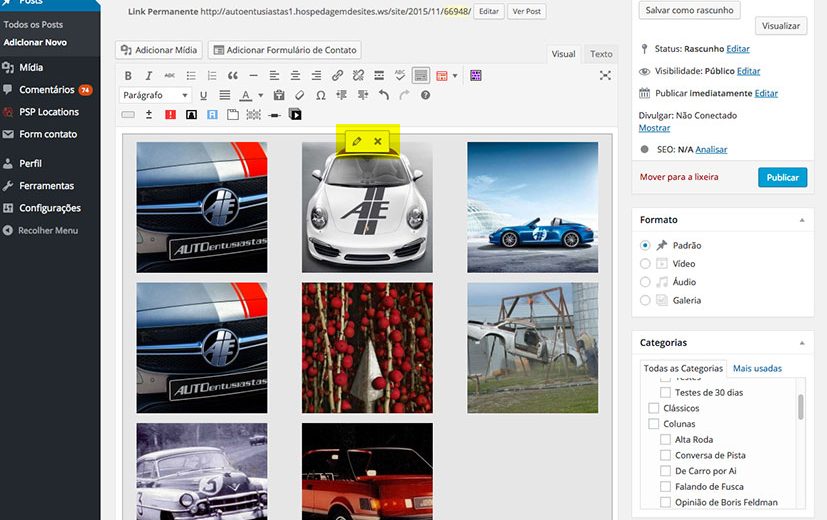Click the pencil icon to edit the gallery

tap(357, 142)
